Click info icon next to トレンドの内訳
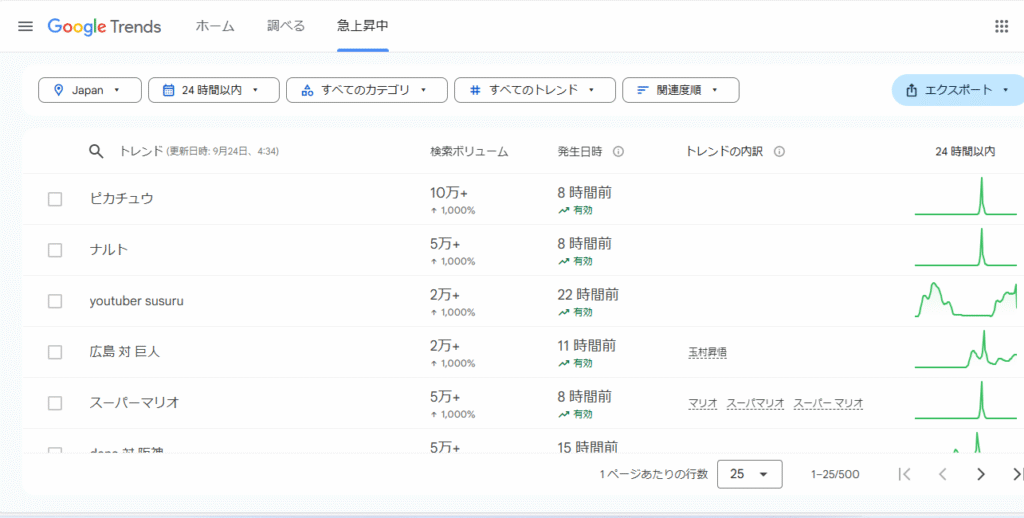This screenshot has height=518, width=1024. [779, 152]
